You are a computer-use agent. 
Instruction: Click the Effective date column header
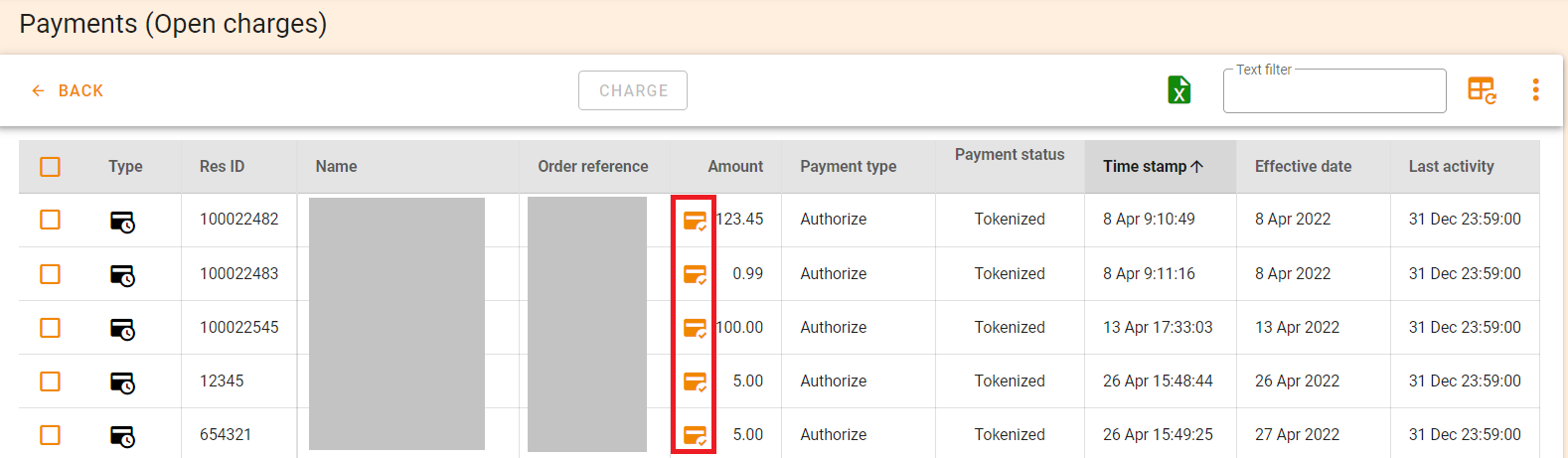1303,167
